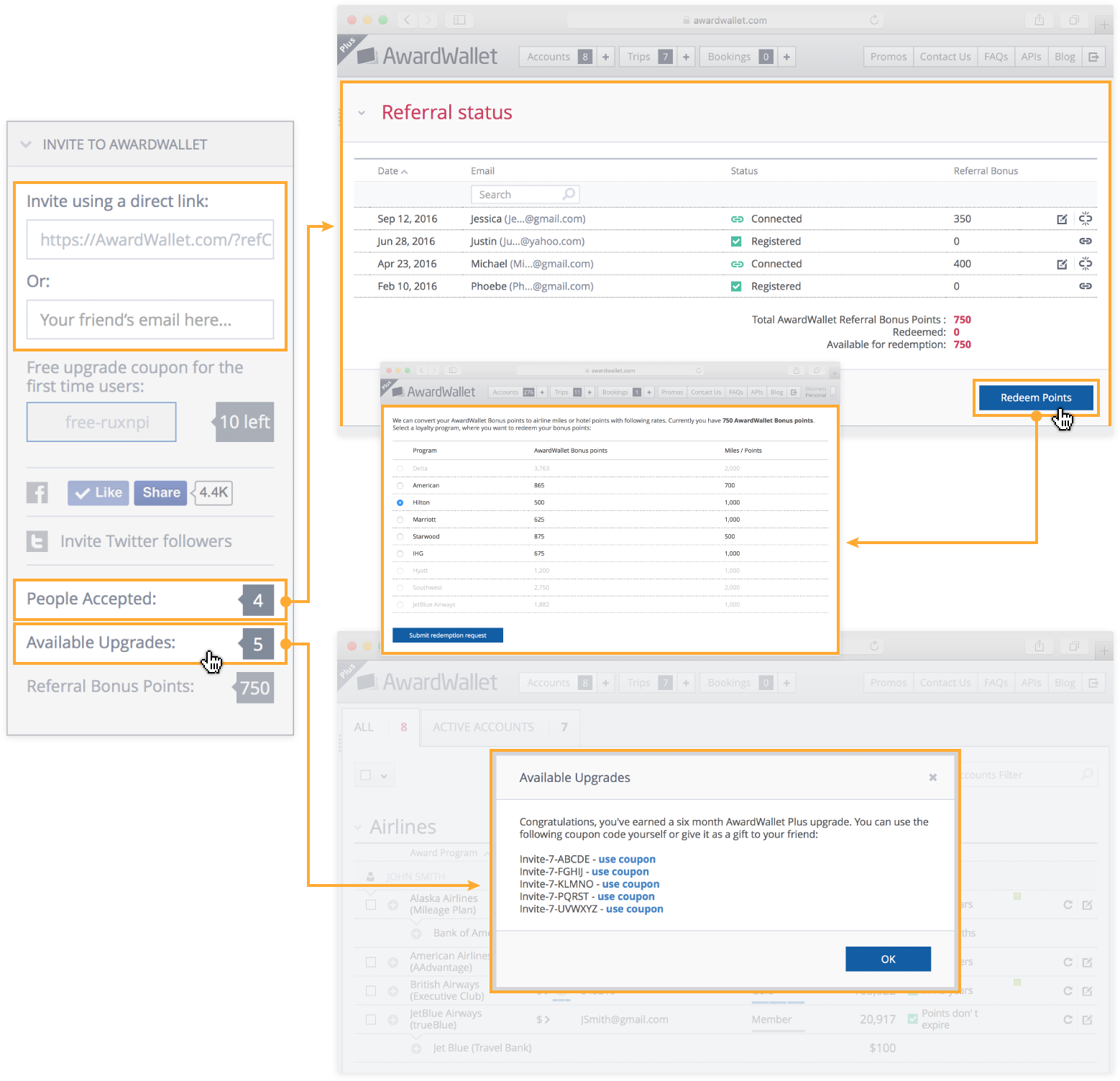Image resolution: width=1120 pixels, height=1081 pixels.
Task: Click the Facebook Share button
Action: (x=160, y=492)
